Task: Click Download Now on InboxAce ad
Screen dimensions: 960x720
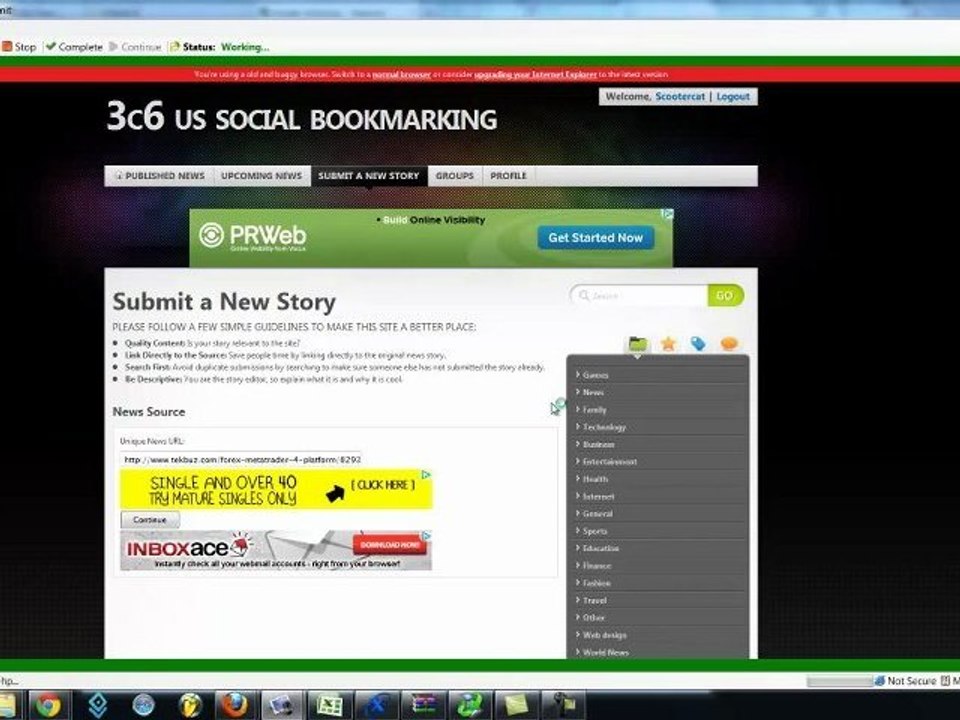Action: 390,544
